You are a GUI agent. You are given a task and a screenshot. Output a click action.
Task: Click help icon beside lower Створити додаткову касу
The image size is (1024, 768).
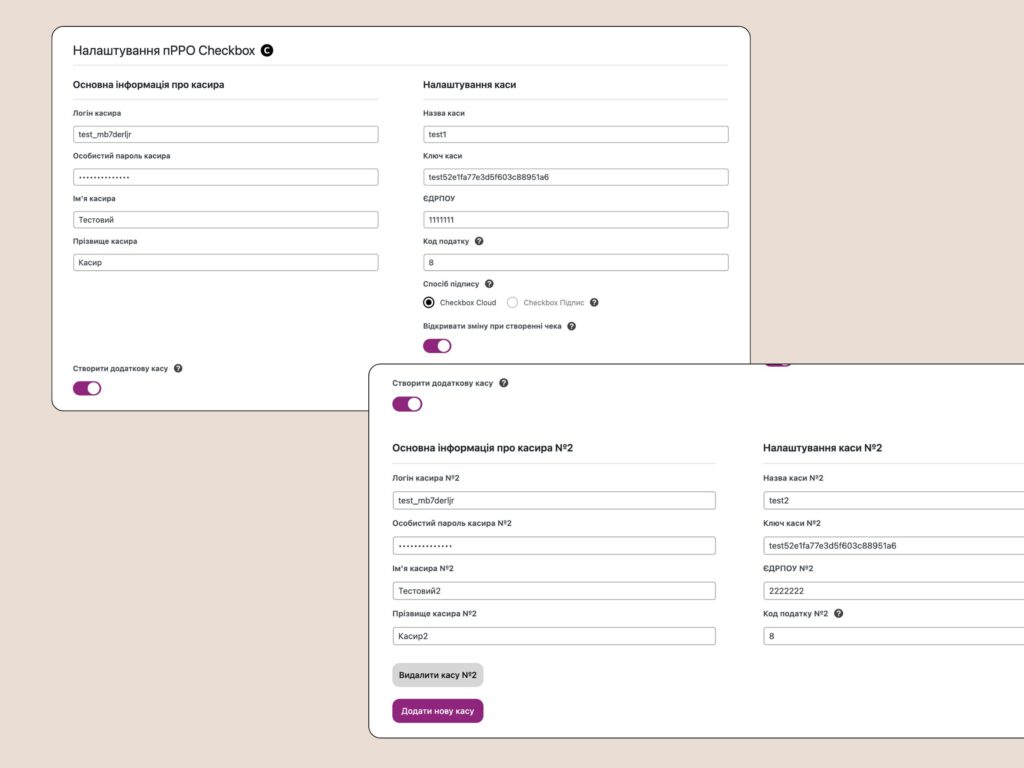[x=504, y=383]
